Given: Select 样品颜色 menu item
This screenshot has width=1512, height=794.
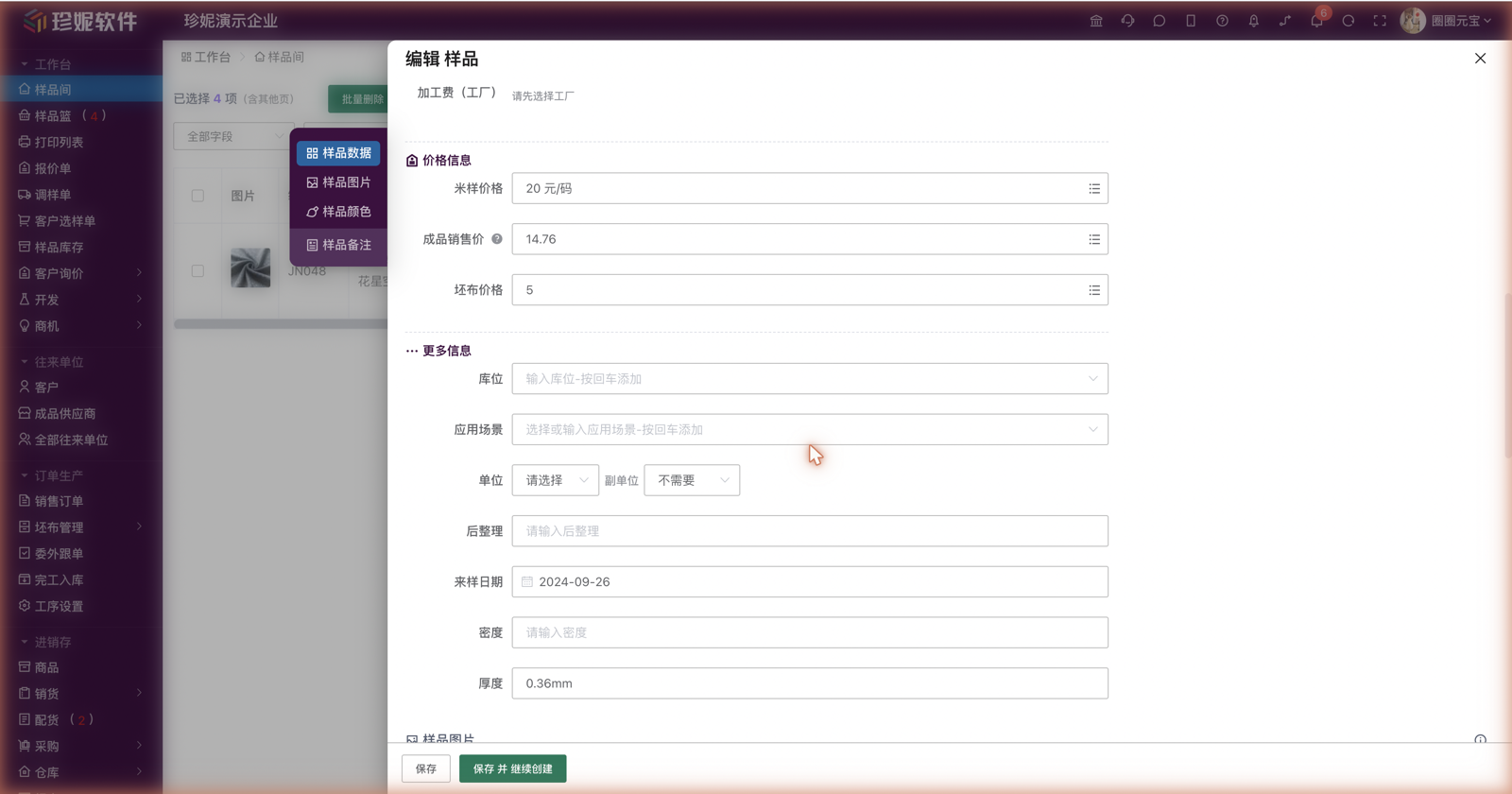Looking at the screenshot, I should (x=338, y=212).
